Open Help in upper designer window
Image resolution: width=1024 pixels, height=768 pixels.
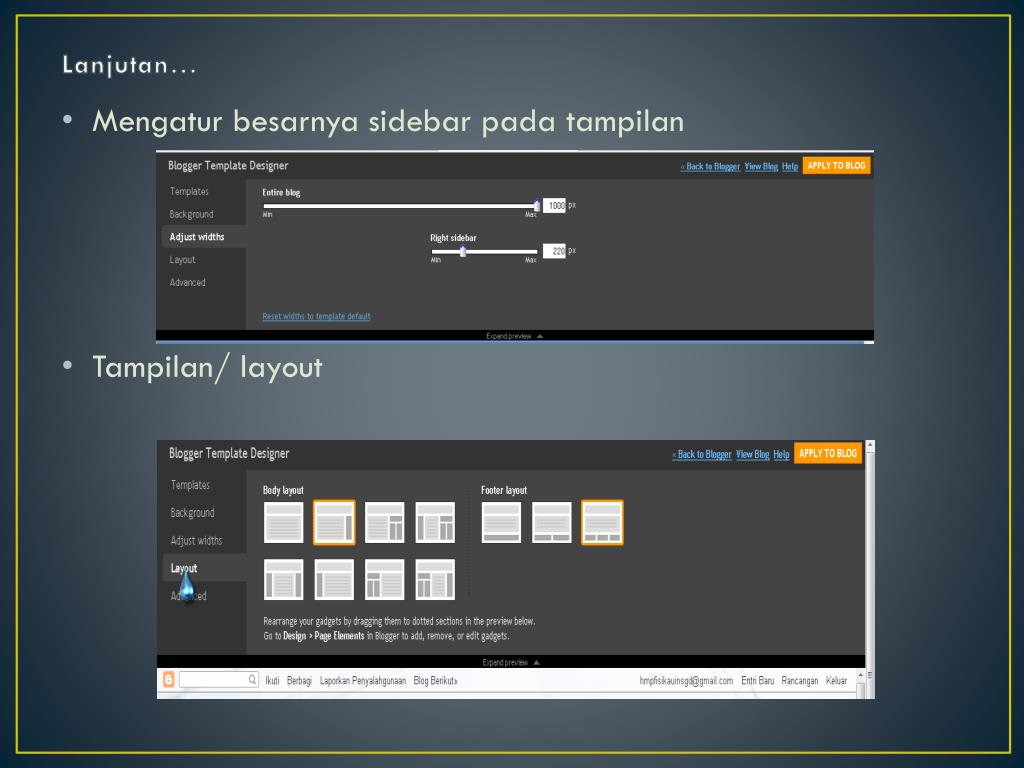coord(790,167)
